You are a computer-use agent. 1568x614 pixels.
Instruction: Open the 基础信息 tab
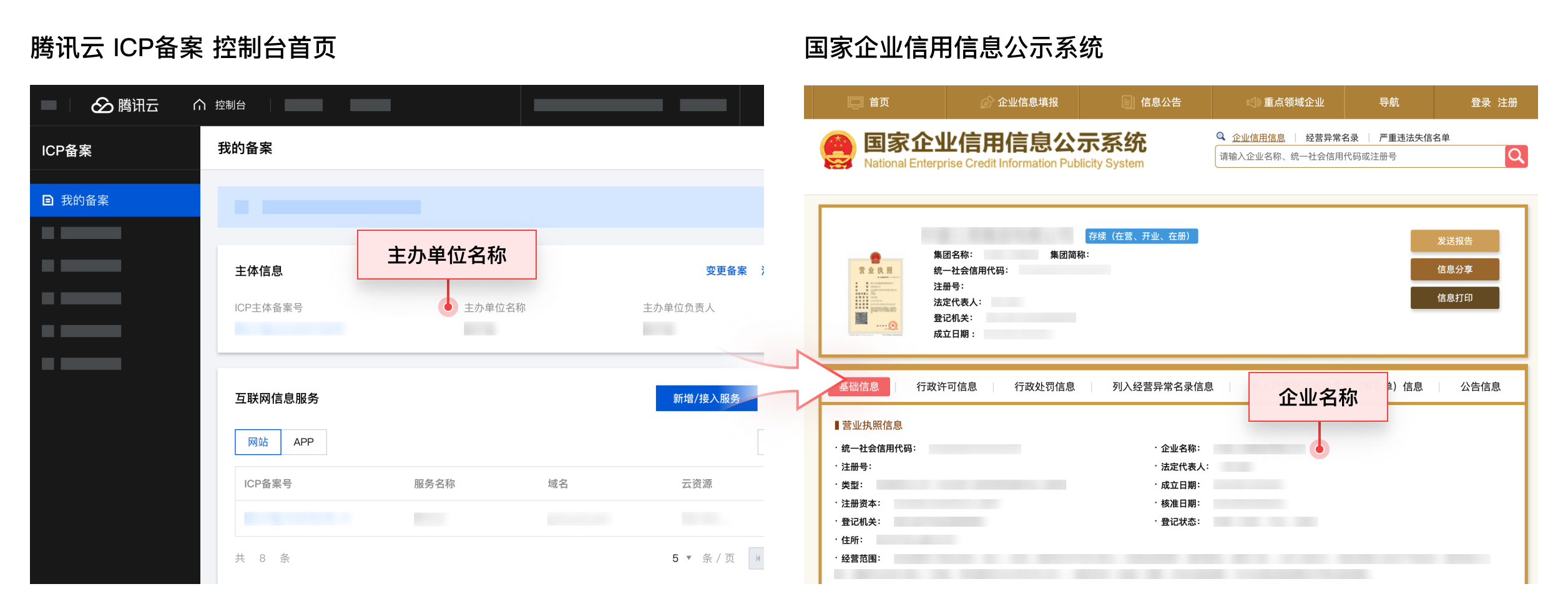pos(859,387)
